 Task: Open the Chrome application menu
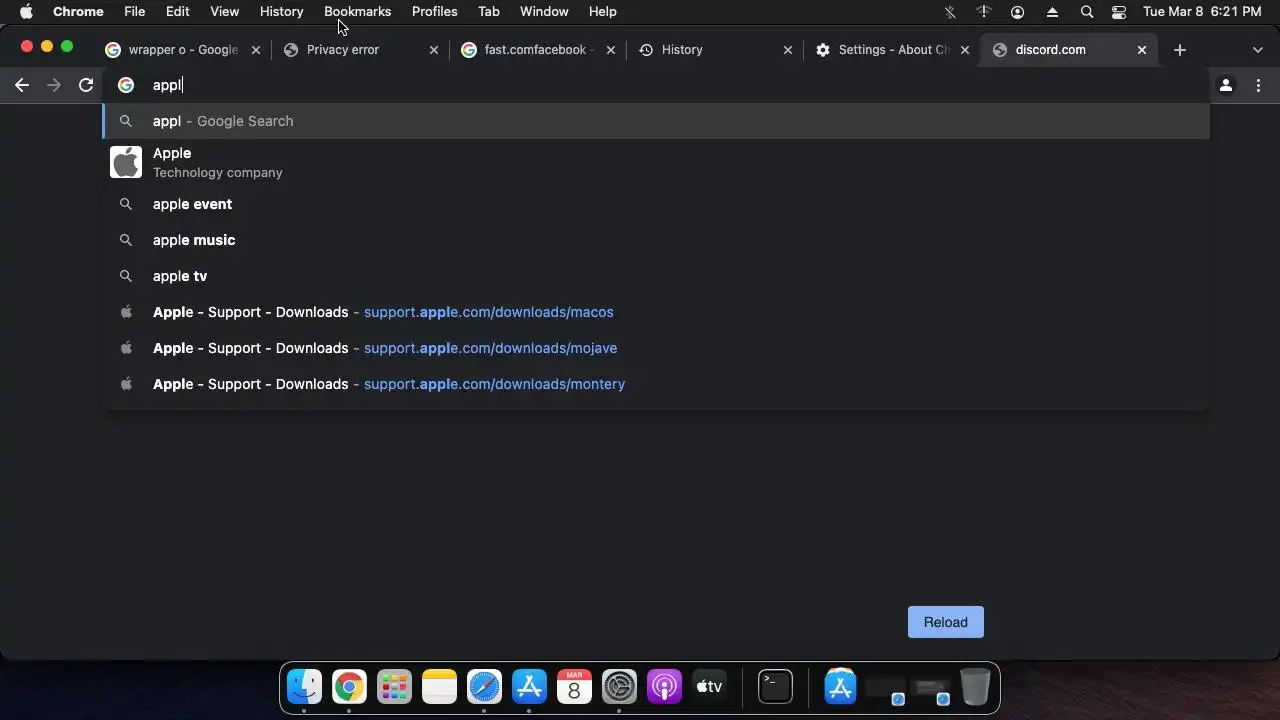pyautogui.click(x=78, y=12)
